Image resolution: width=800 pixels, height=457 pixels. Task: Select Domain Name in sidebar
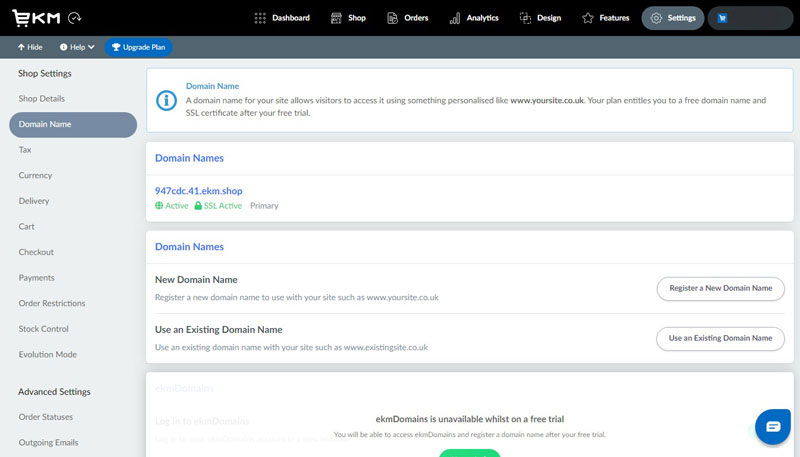pyautogui.click(x=73, y=124)
